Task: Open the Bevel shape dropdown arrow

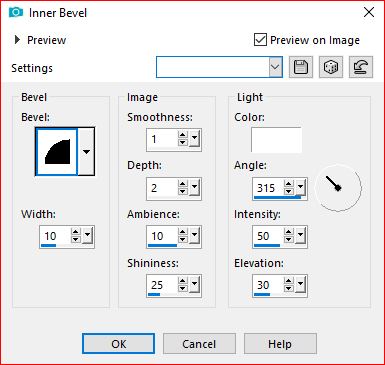Action: 86,152
